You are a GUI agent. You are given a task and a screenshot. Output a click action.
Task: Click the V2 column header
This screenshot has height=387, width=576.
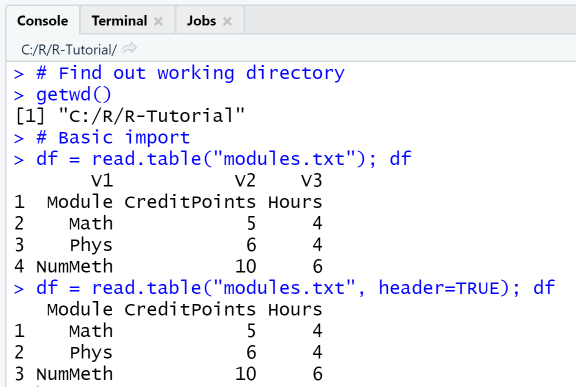click(245, 180)
